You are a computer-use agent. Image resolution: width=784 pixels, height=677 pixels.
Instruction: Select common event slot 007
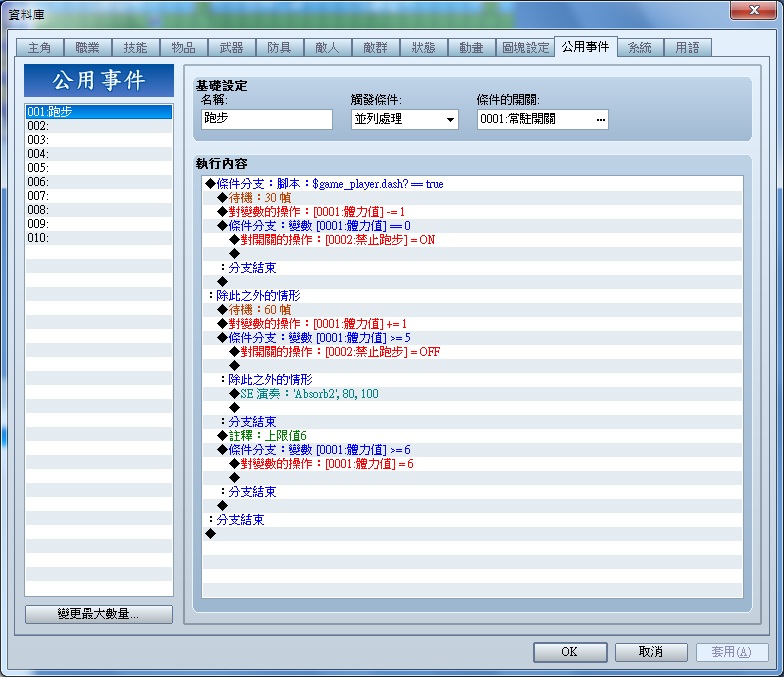click(99, 196)
